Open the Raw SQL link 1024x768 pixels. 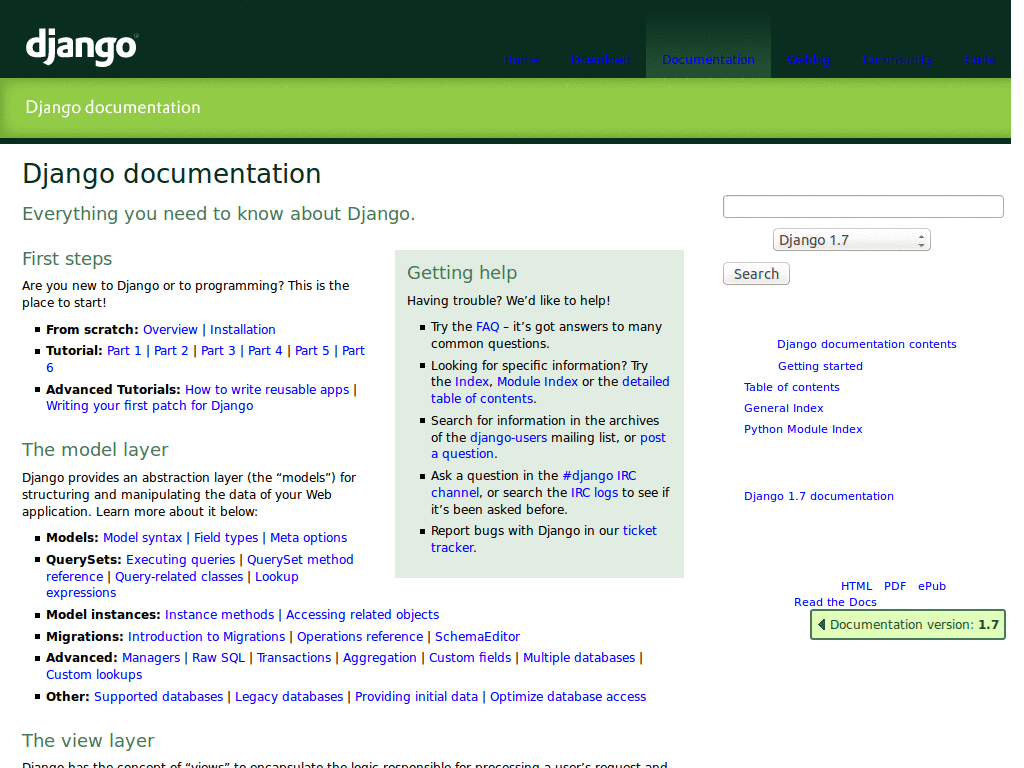218,658
